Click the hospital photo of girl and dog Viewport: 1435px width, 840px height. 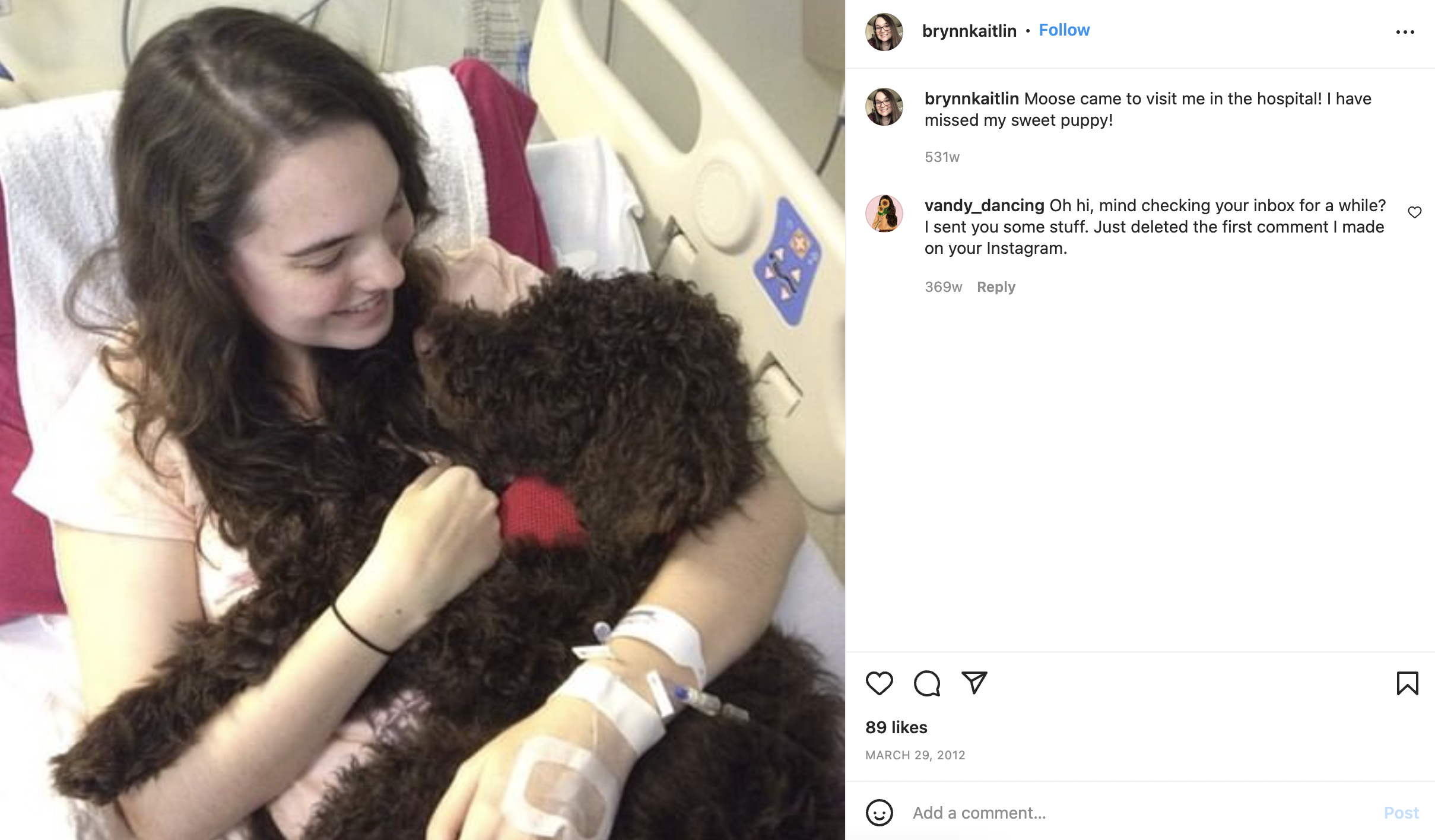423,420
